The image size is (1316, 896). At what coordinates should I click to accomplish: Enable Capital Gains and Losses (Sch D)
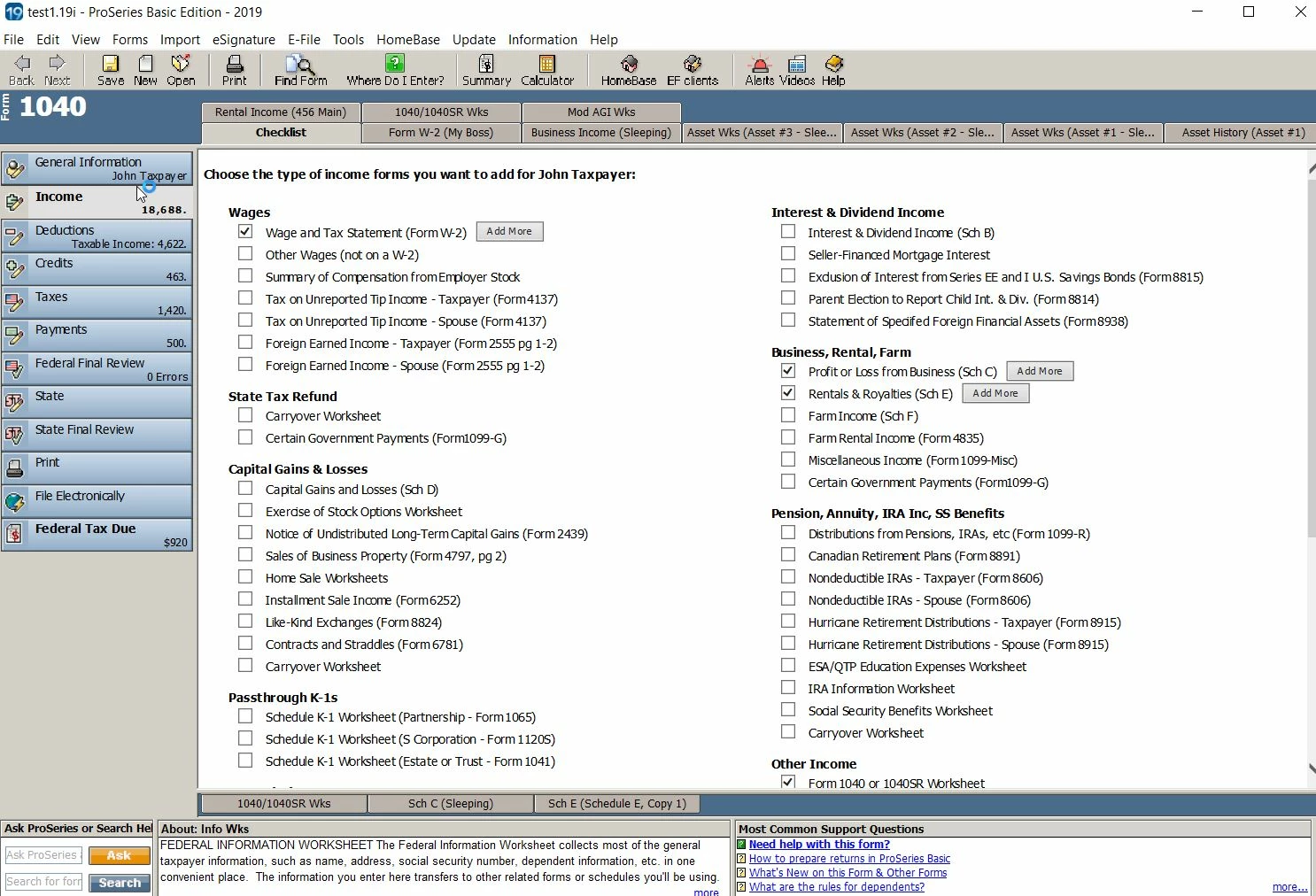245,488
